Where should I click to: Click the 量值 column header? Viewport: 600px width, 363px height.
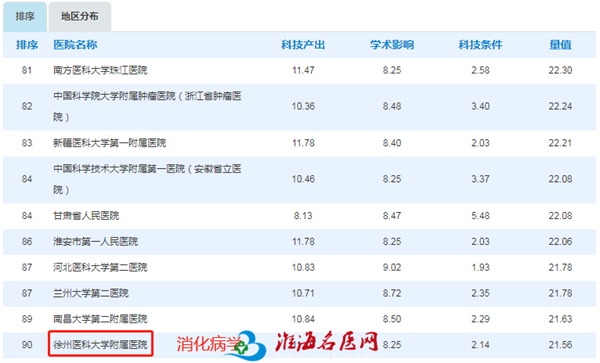click(x=560, y=45)
